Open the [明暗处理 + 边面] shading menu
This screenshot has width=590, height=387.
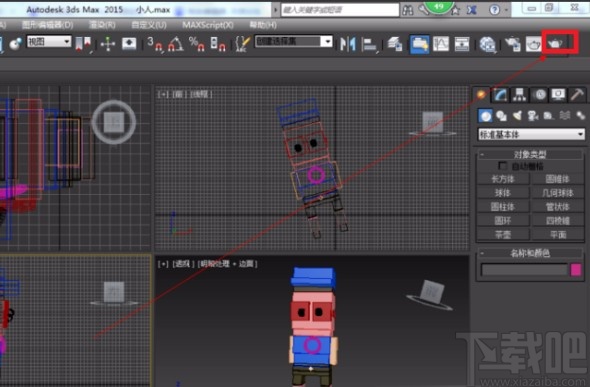227,264
